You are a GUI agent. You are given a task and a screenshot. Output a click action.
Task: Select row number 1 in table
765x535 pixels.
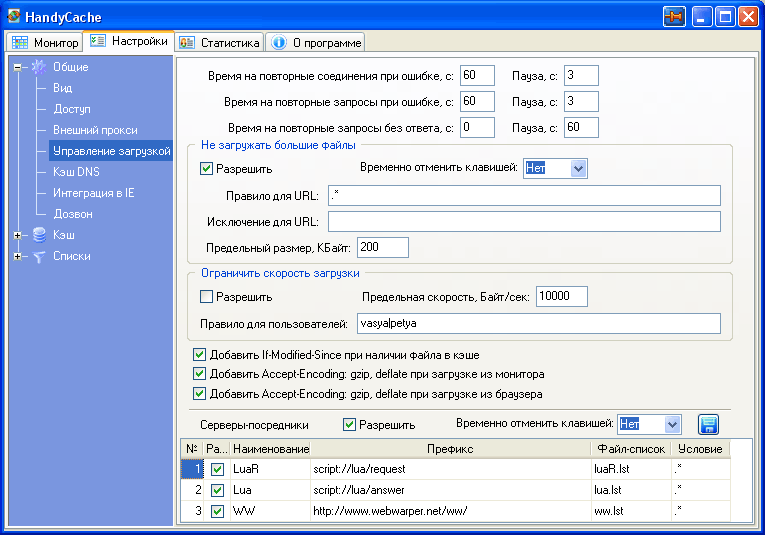tap(192, 469)
